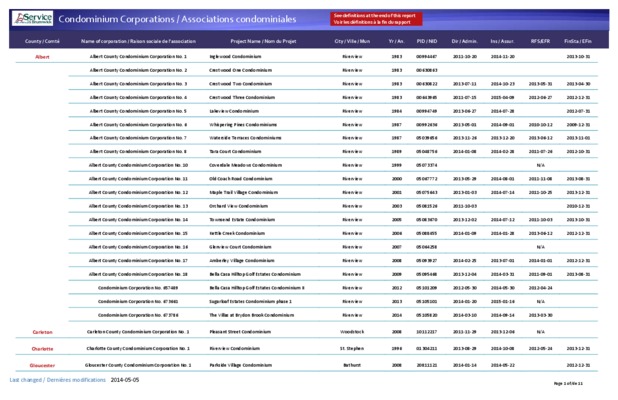Click 'Albert County Condominium Corporation No. 8'

(x=138, y=151)
